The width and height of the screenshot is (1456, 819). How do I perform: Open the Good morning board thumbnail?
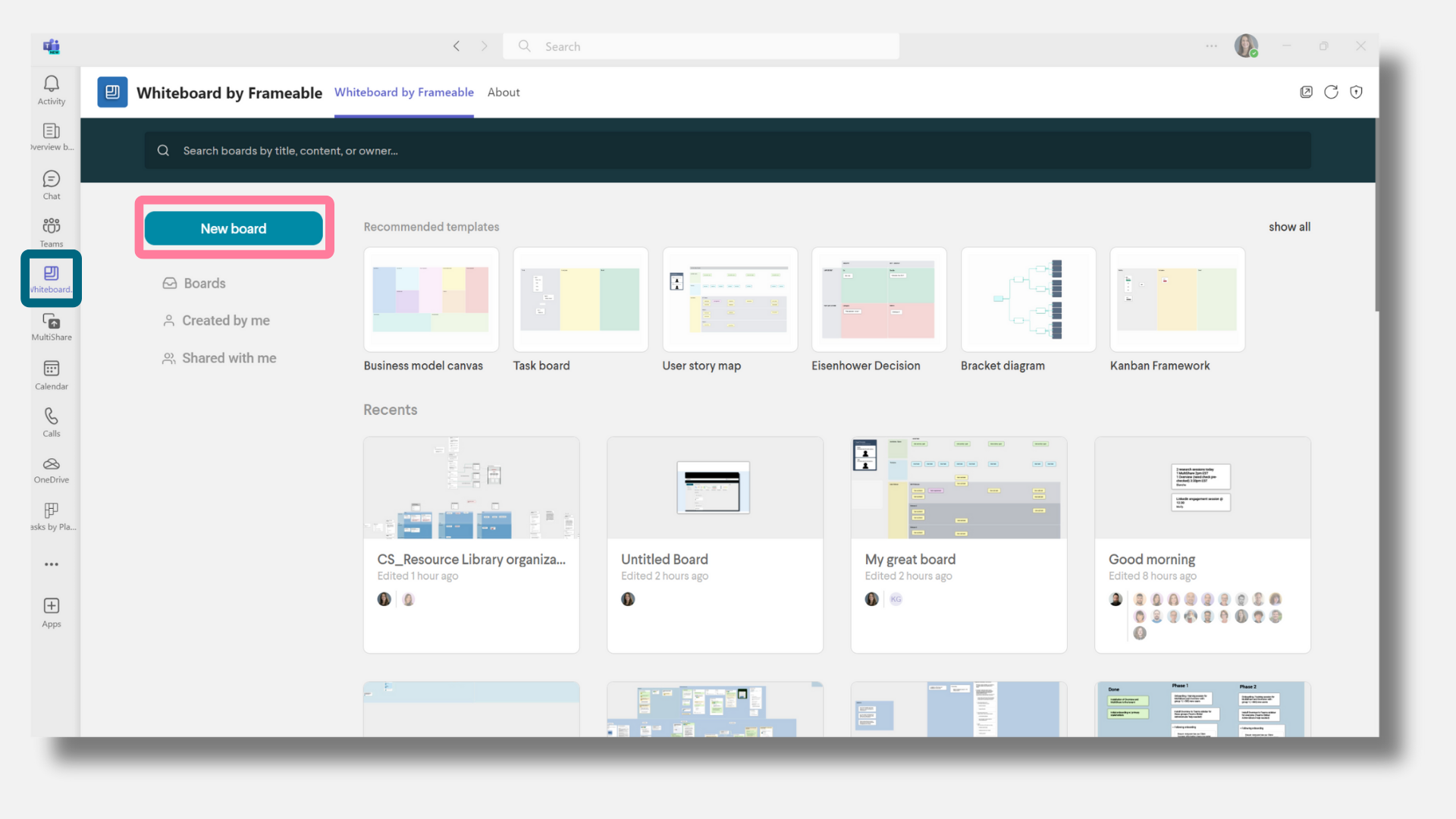(1203, 488)
